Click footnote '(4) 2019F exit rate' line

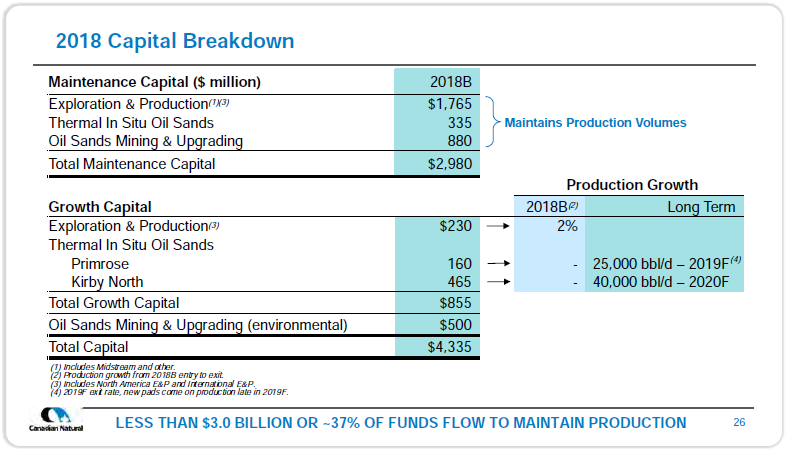[x=169, y=392]
